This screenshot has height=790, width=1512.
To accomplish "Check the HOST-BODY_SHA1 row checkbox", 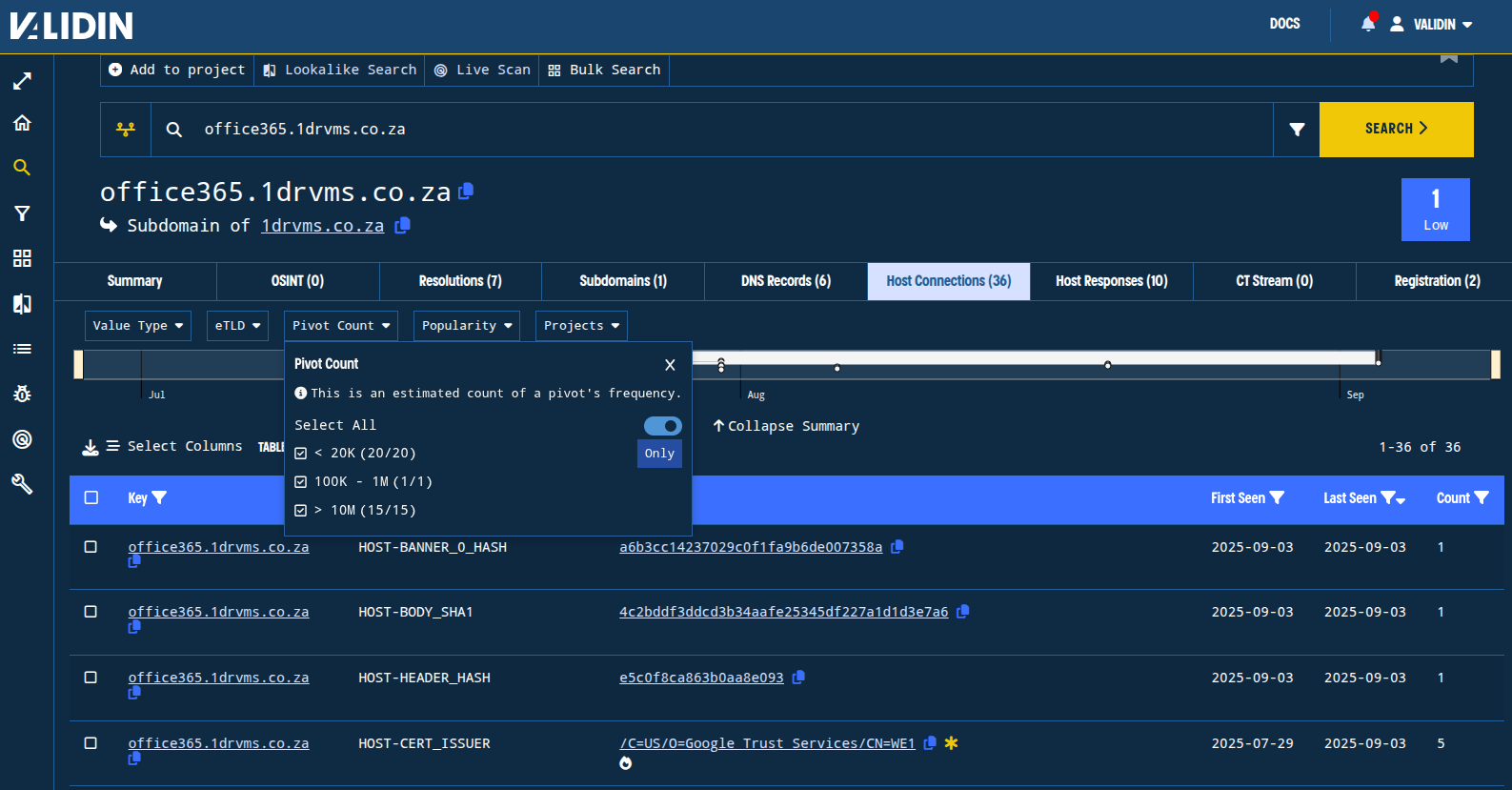I will pos(91,612).
